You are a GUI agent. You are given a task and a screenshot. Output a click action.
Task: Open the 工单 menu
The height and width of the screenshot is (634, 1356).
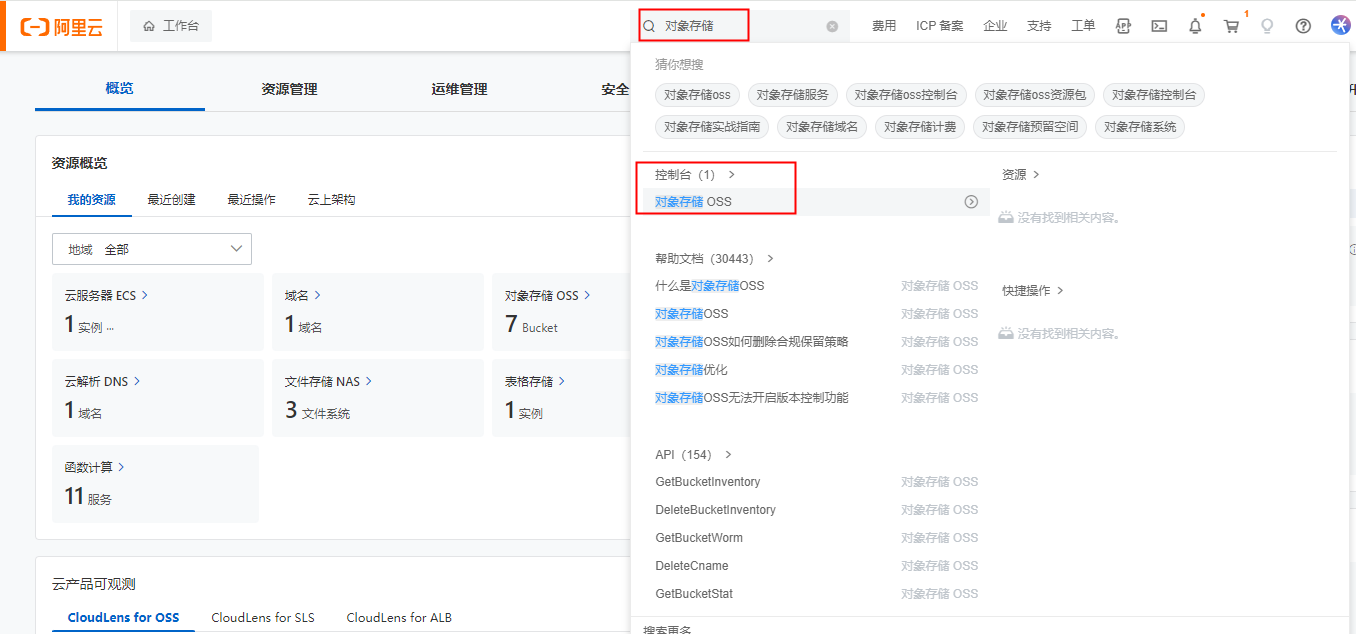tap(1083, 26)
